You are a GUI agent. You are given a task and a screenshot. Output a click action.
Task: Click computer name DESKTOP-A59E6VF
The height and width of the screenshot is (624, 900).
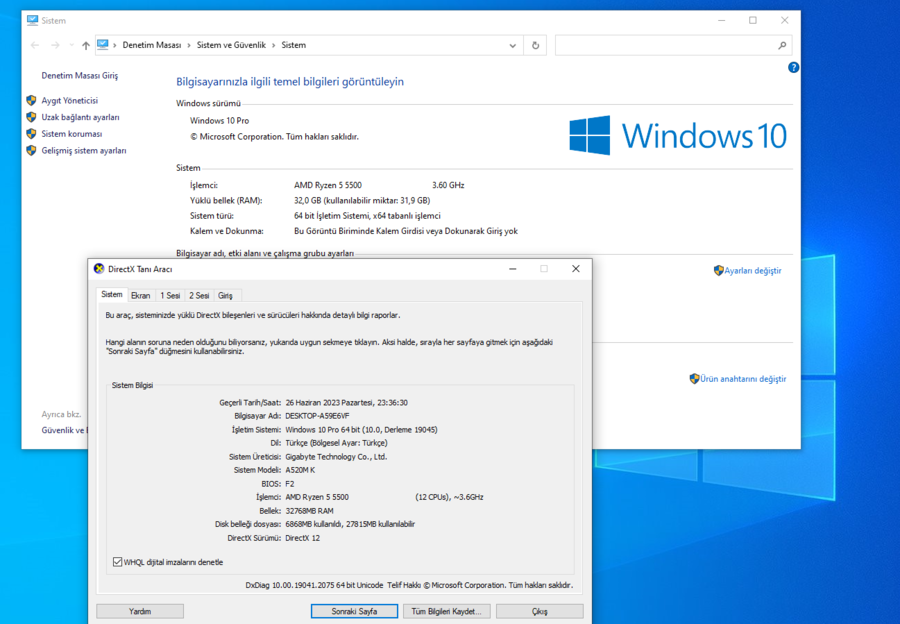click(317, 416)
